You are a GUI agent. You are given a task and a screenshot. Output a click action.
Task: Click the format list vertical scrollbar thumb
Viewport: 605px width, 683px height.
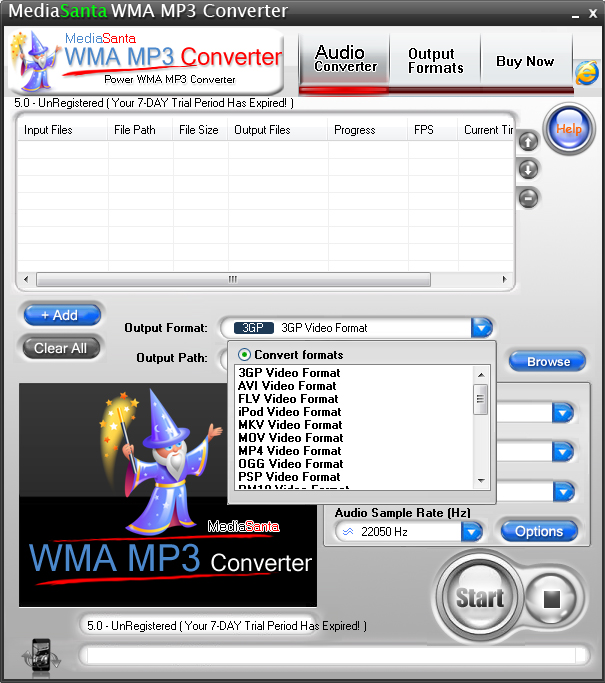(x=480, y=399)
